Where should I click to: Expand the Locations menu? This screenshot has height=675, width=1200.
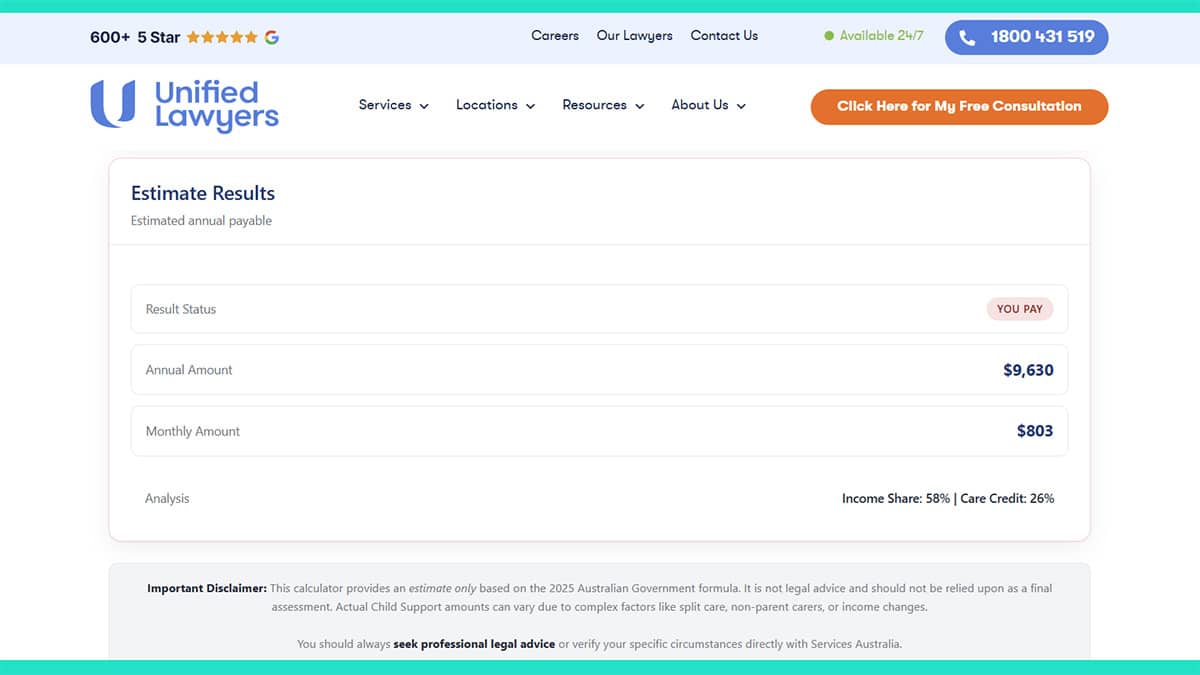click(487, 105)
